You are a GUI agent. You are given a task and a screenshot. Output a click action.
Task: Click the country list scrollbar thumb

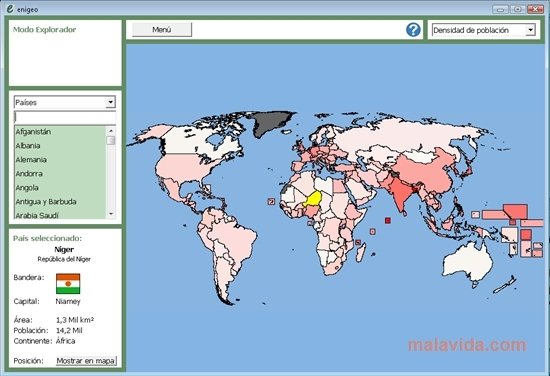[x=111, y=140]
